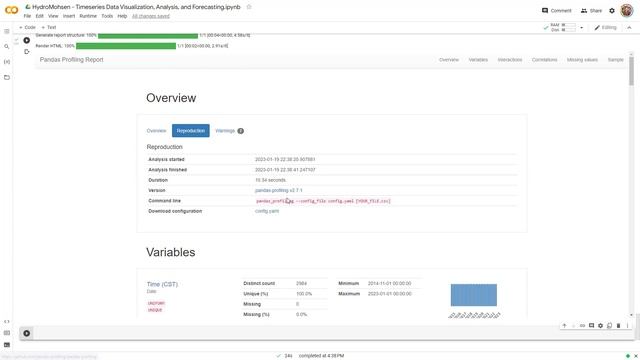Open the find and replace sidebar

click(x=7, y=47)
